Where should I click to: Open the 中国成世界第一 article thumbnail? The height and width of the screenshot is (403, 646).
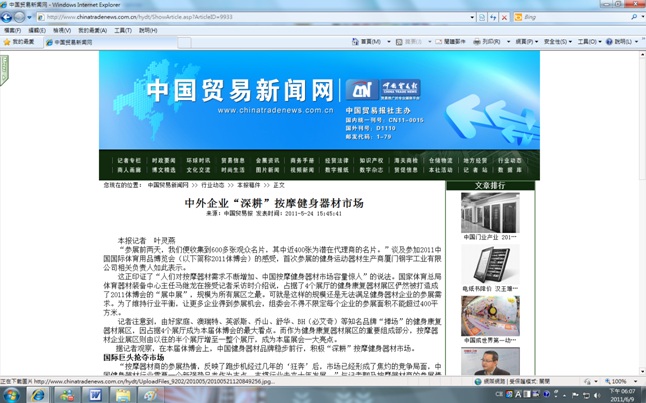click(x=490, y=316)
